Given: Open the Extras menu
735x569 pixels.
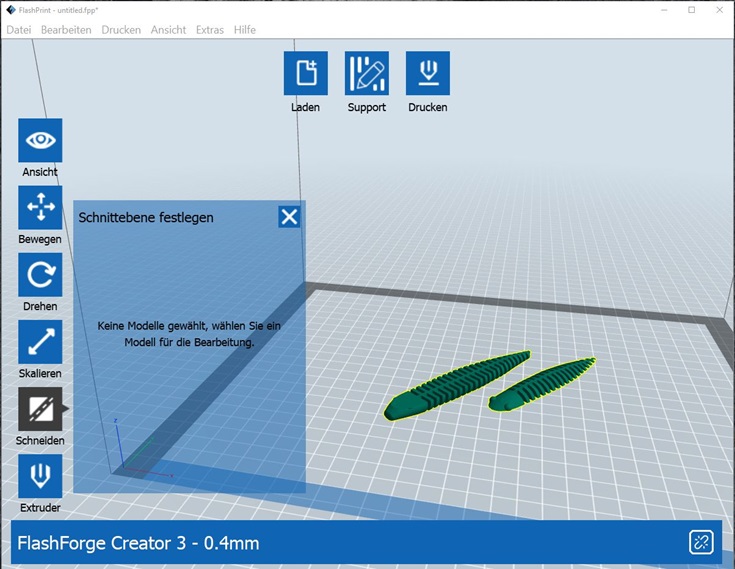Looking at the screenshot, I should click(210, 30).
